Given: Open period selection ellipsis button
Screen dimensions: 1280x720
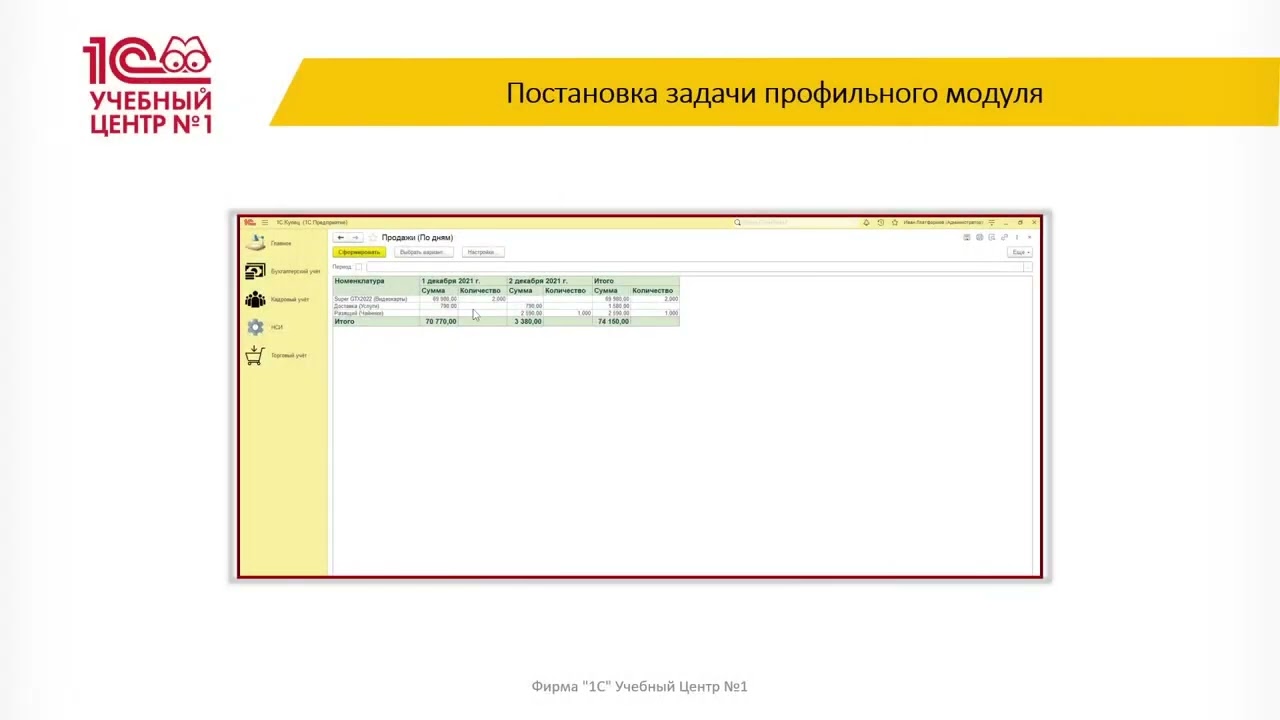Looking at the screenshot, I should 1028,267.
